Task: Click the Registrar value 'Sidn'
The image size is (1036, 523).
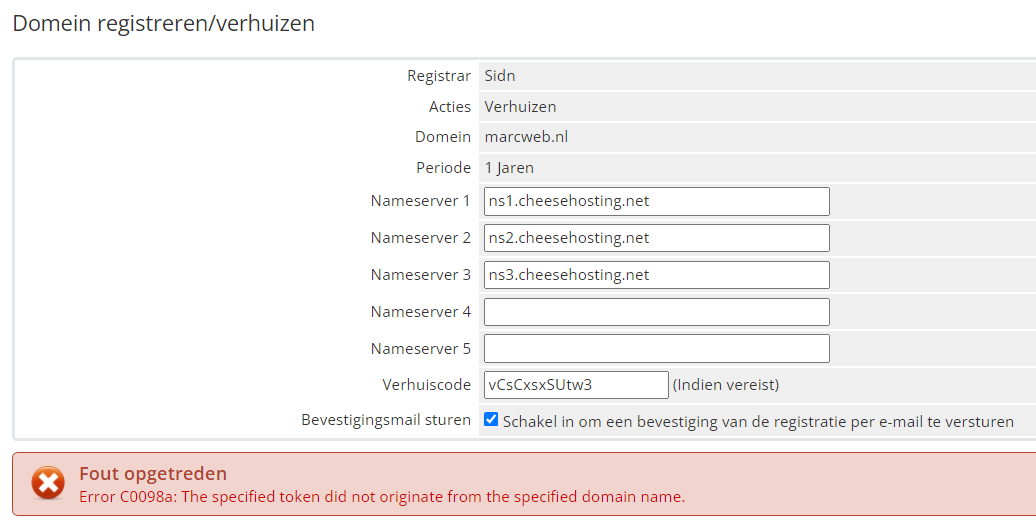Action: coord(500,76)
